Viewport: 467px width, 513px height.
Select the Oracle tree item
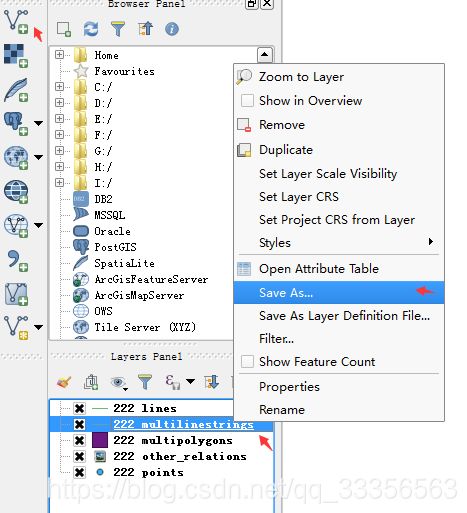pyautogui.click(x=112, y=231)
